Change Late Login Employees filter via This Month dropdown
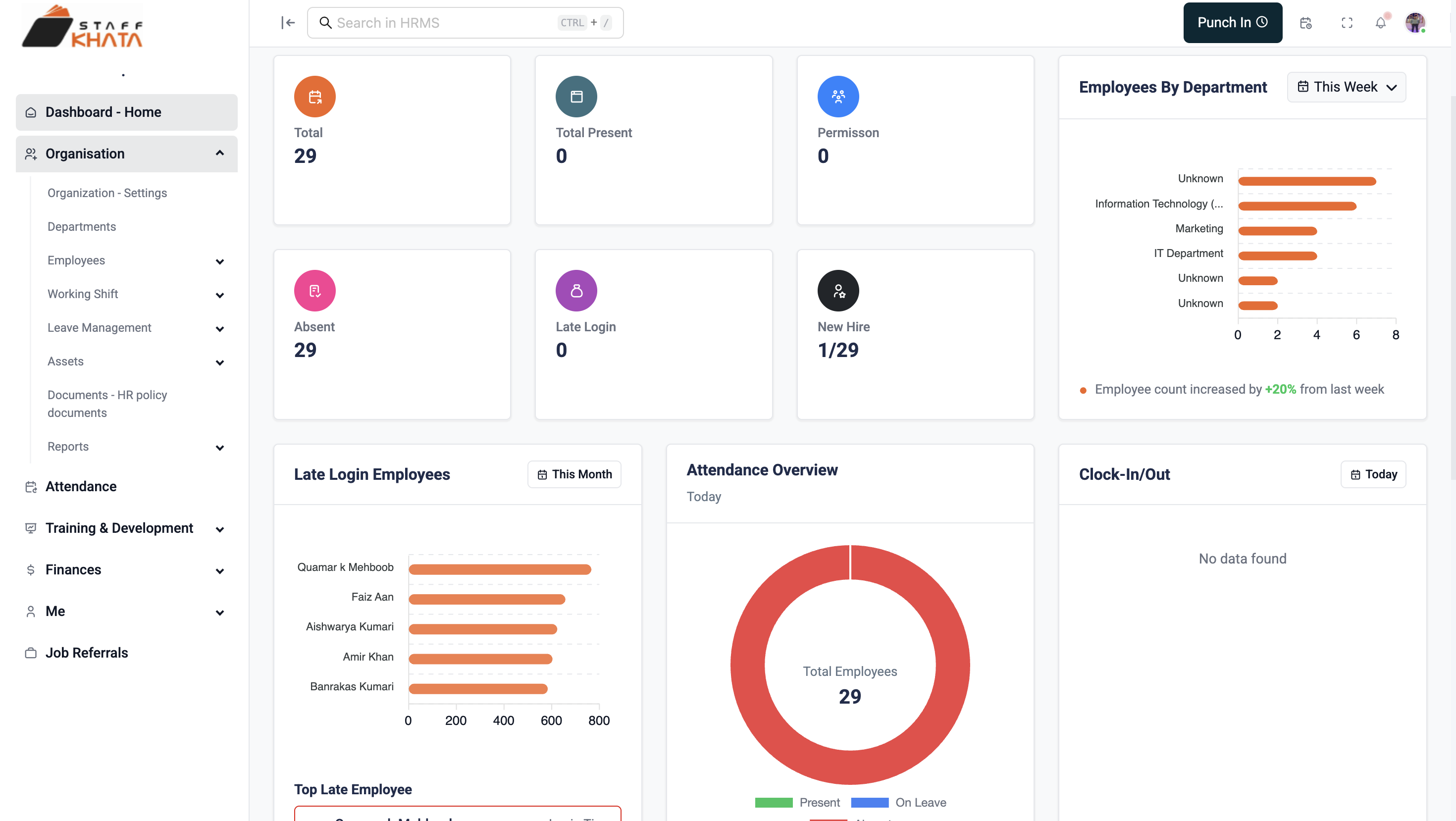This screenshot has width=1456, height=821. click(574, 474)
